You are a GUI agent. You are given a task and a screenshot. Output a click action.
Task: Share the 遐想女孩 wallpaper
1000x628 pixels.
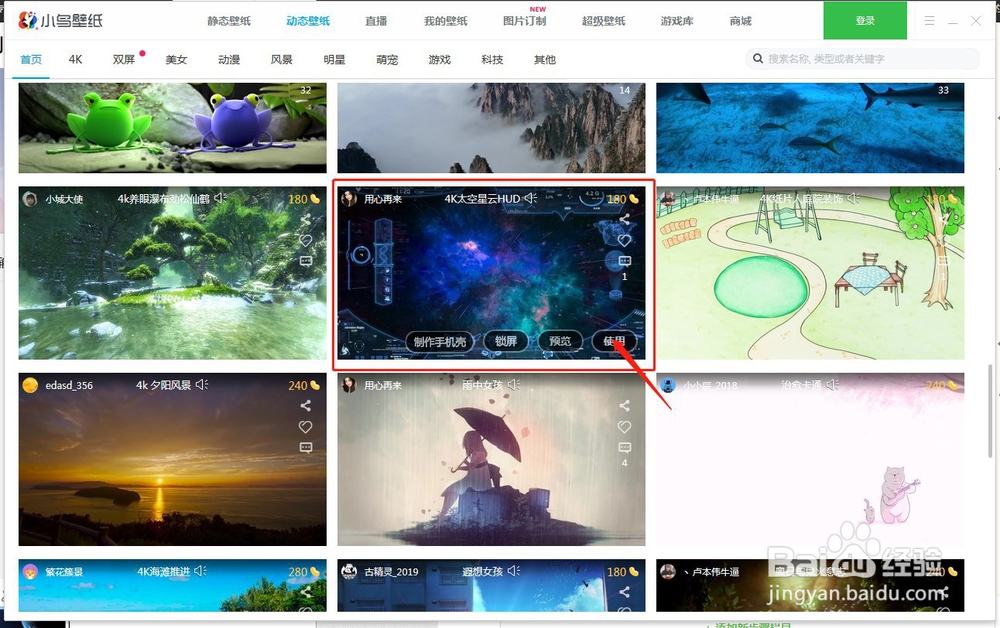624,592
